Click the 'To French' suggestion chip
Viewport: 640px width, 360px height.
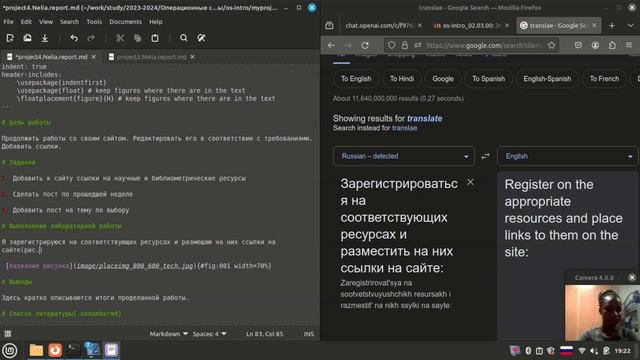(604, 79)
